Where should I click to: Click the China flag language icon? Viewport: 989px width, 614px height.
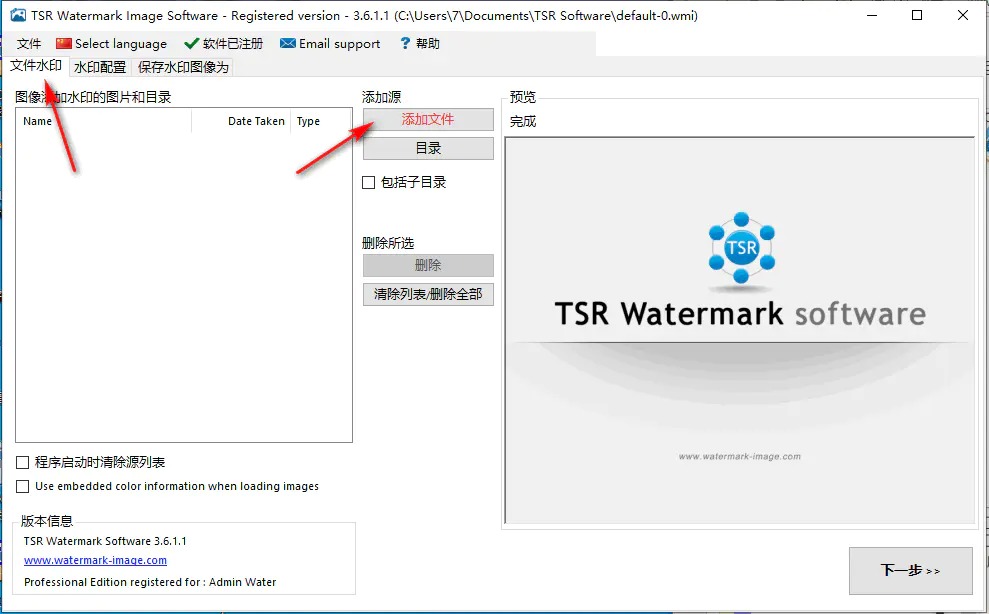[64, 44]
